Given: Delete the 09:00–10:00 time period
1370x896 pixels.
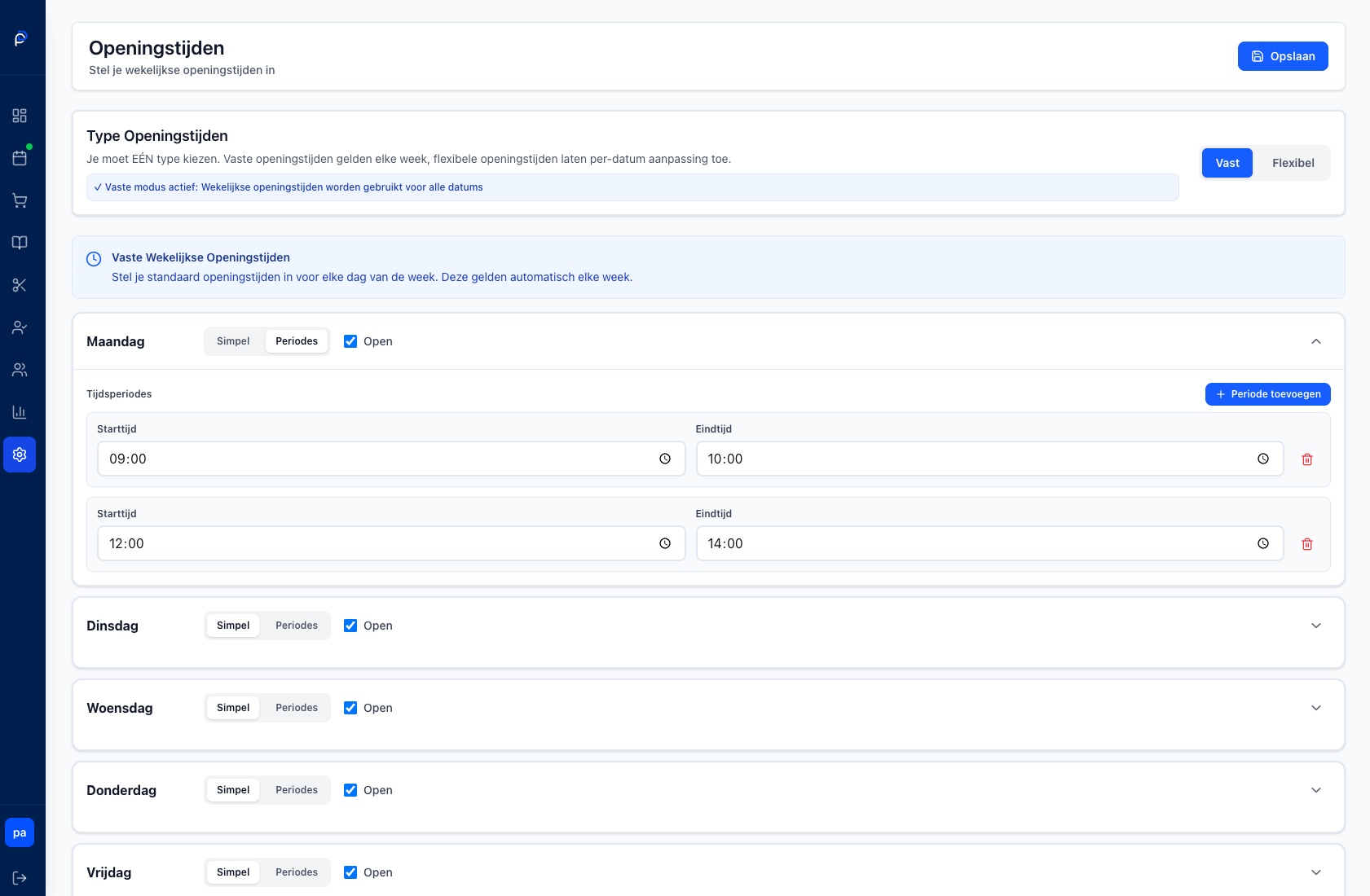Looking at the screenshot, I should (x=1307, y=459).
